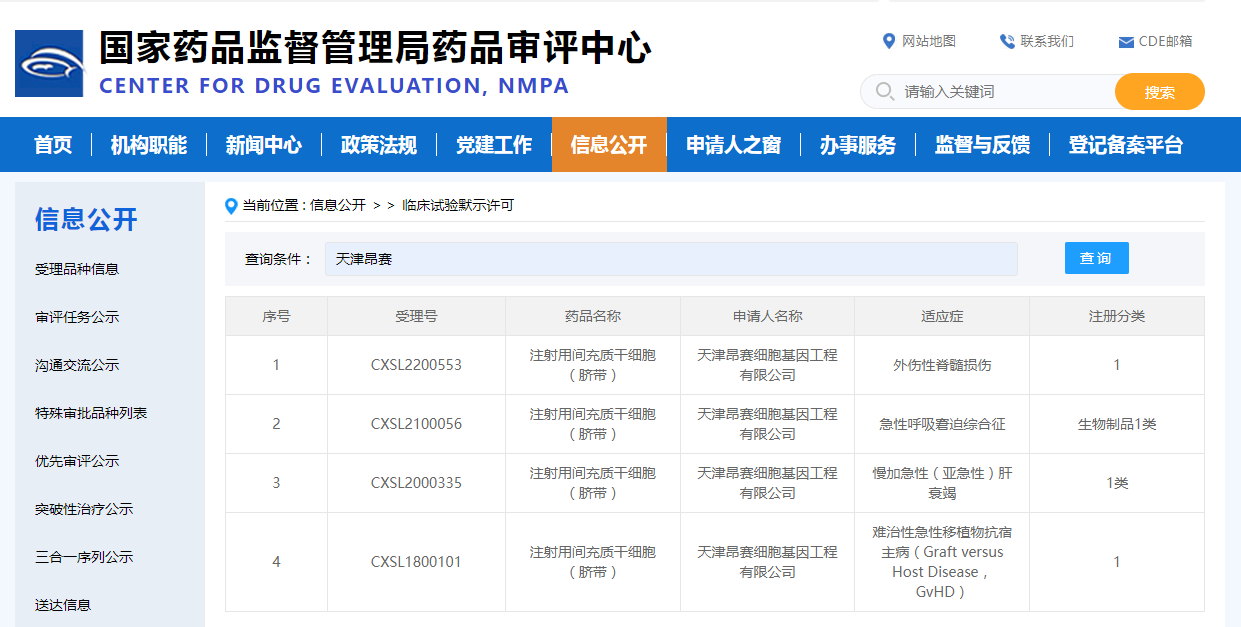This screenshot has width=1241, height=627.
Task: Click the 急性呼吸窘迫综合征 indication cell
Action: click(942, 424)
